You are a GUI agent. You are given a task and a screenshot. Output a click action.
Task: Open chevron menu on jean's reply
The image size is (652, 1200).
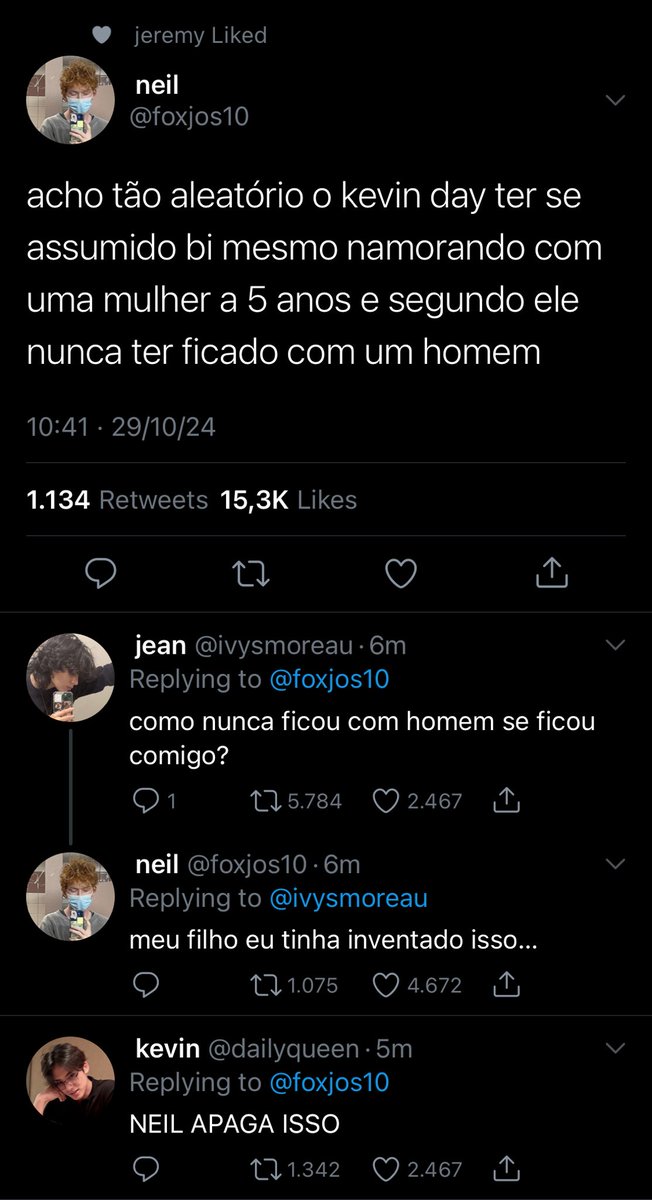(x=615, y=646)
